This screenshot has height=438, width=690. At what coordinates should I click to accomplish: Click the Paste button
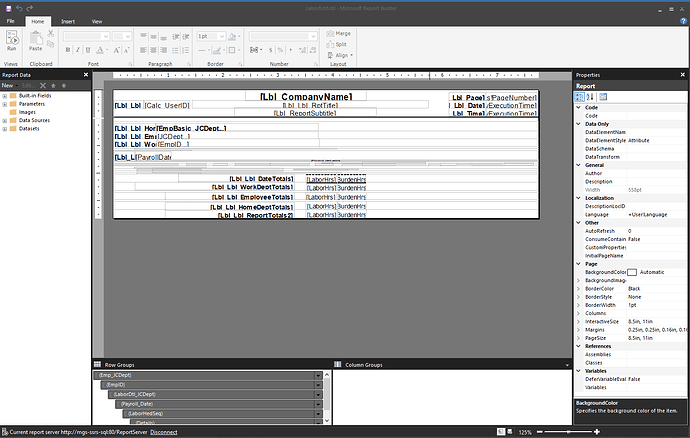[36, 41]
